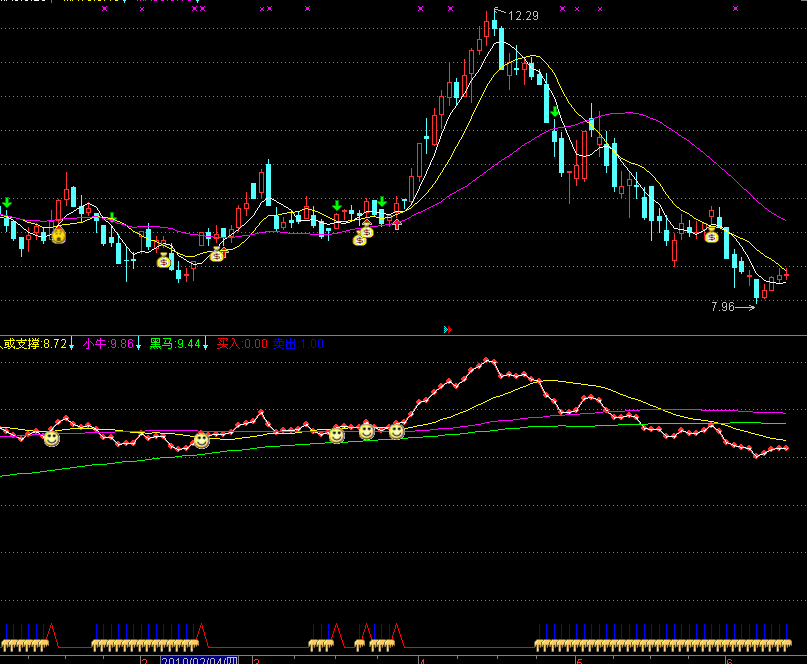Click the red up arrow before the rally
The width and height of the screenshot is (807, 664).
point(397,223)
